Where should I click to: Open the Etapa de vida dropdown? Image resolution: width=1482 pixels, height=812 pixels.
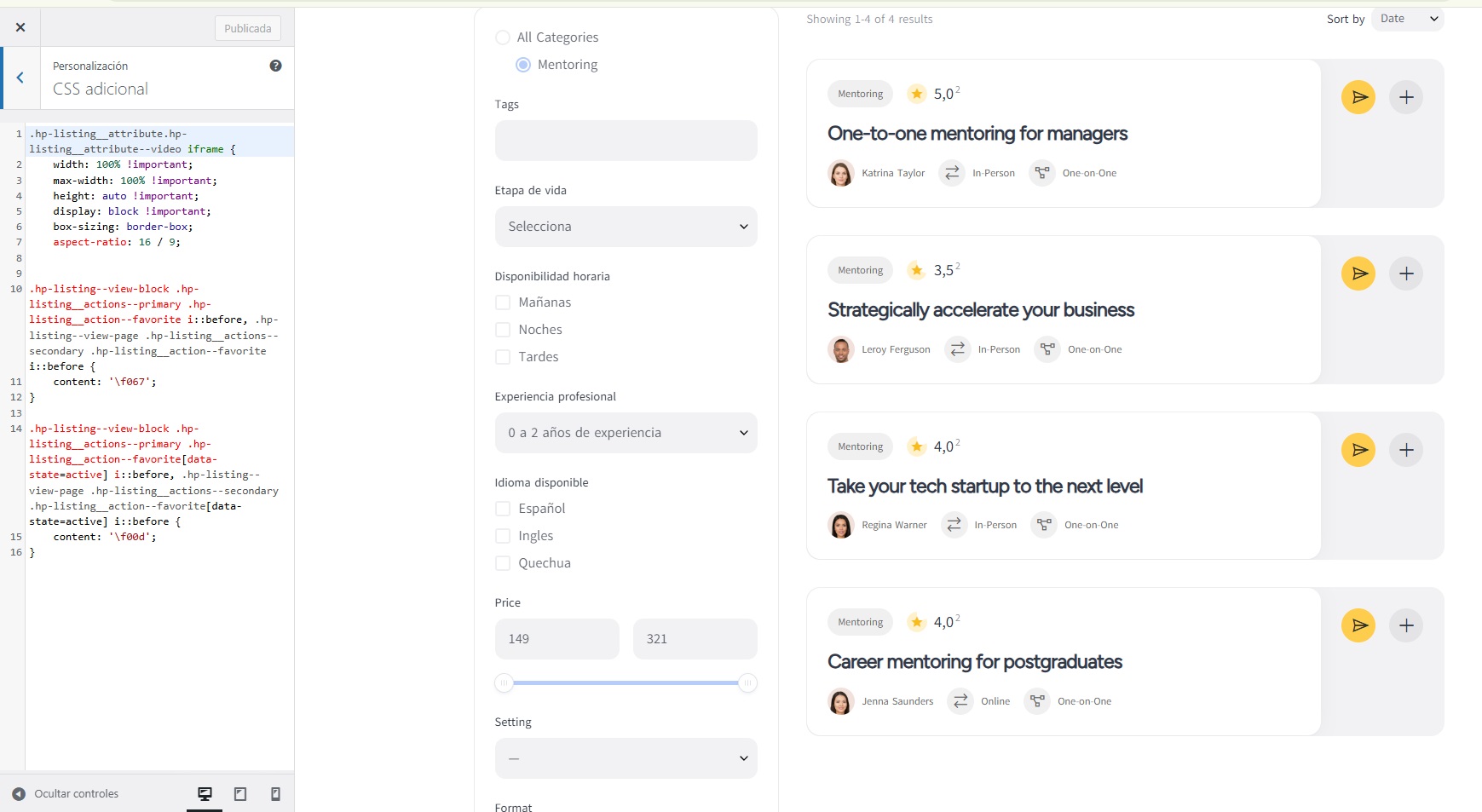(x=626, y=227)
